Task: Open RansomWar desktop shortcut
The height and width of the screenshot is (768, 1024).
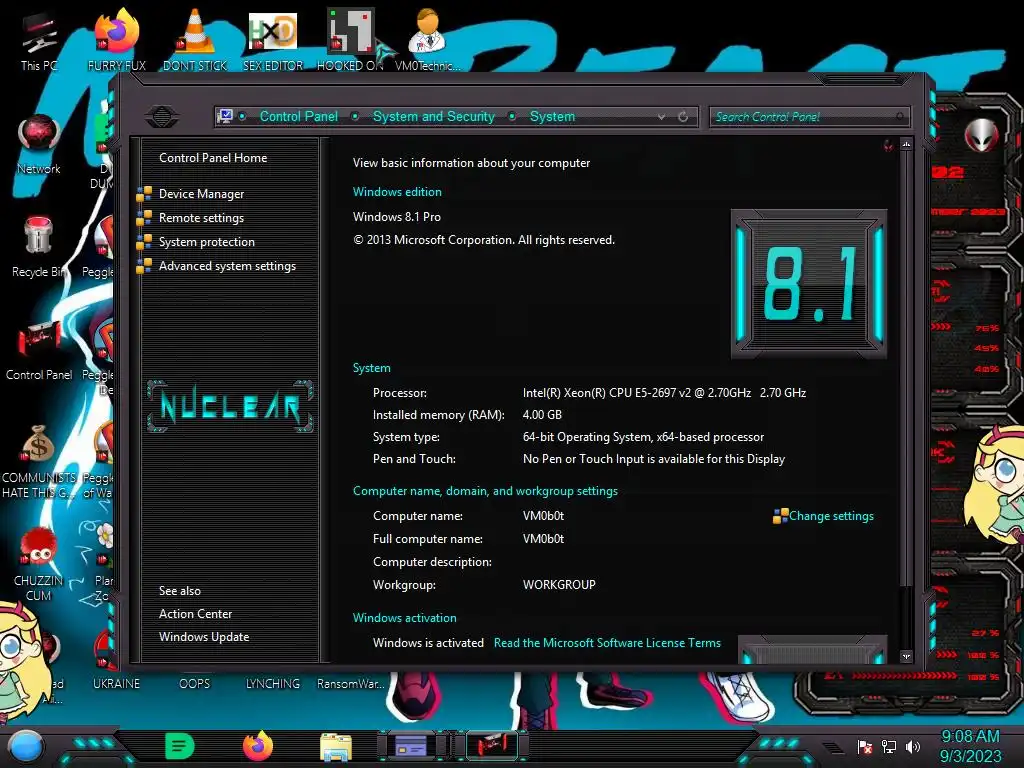Action: coord(350,683)
